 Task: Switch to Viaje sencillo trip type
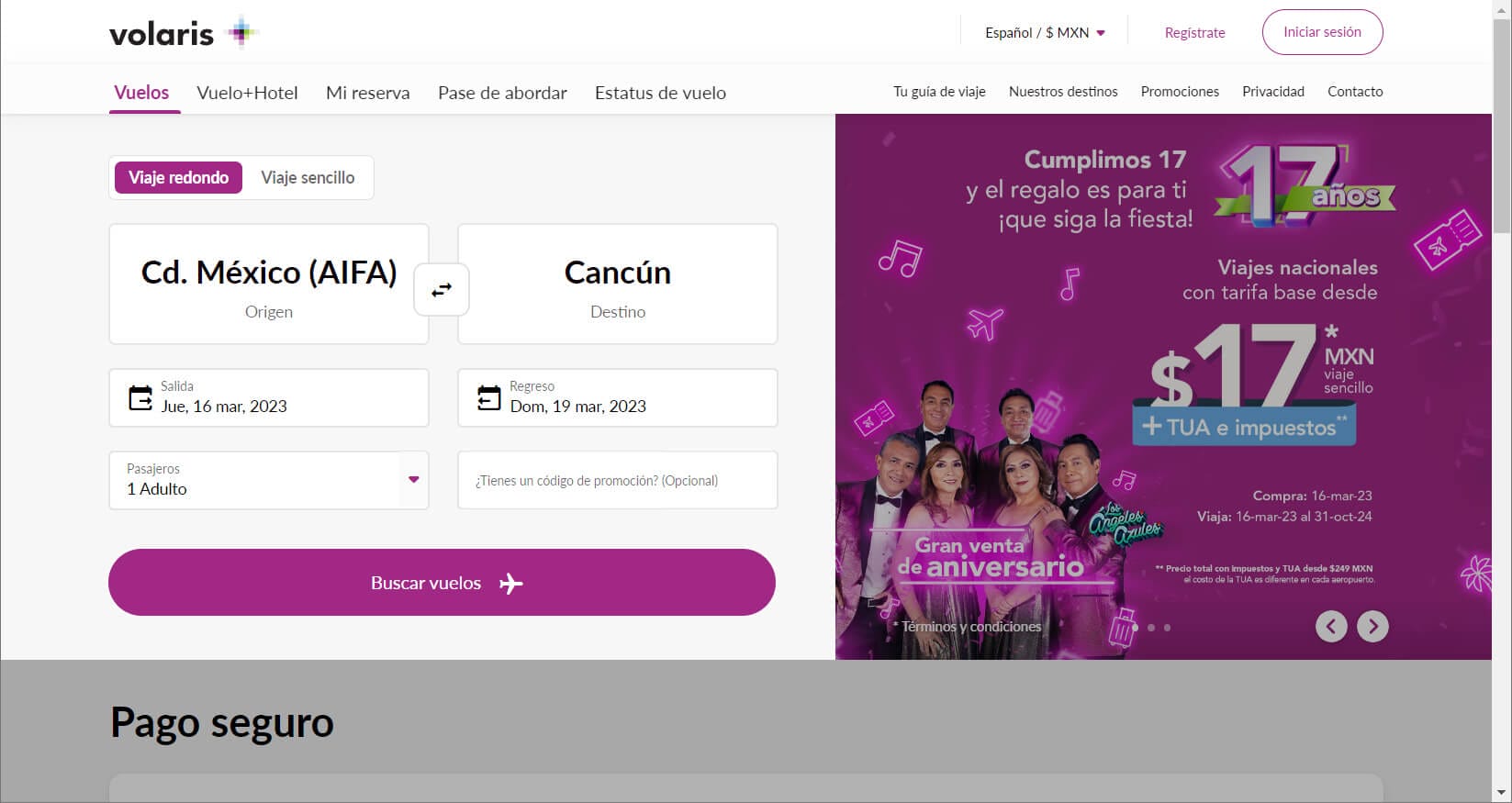point(308,177)
